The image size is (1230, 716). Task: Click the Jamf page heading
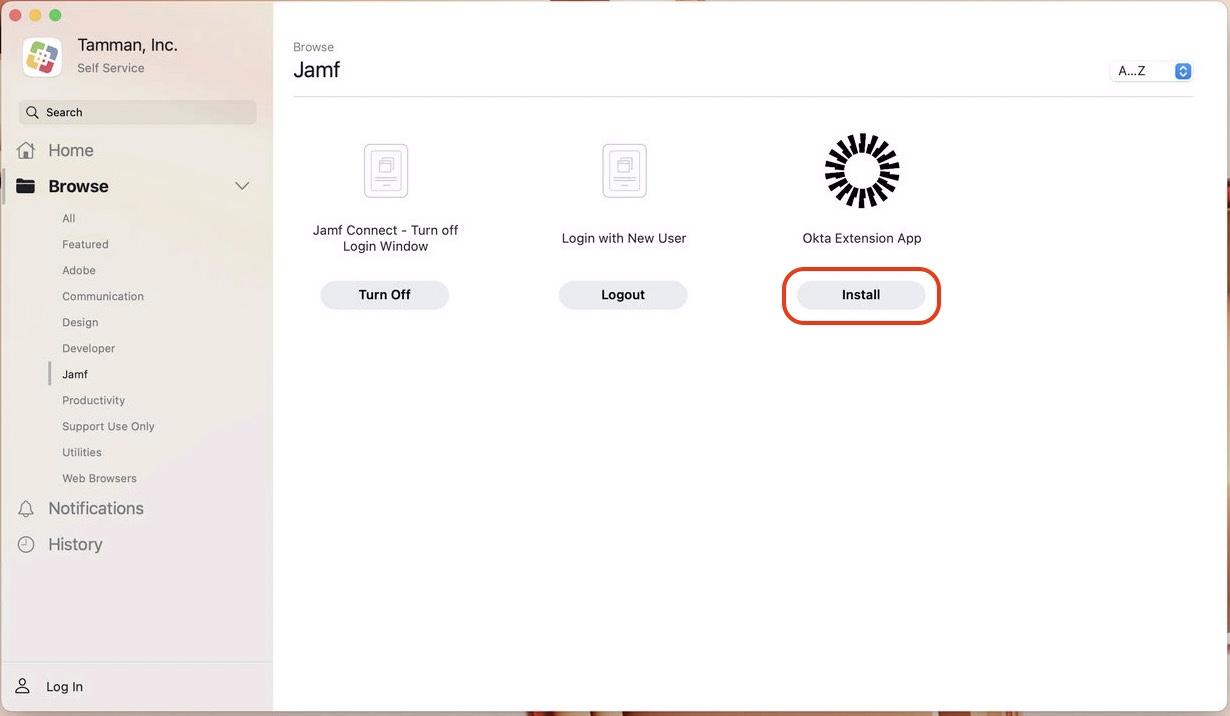(317, 70)
